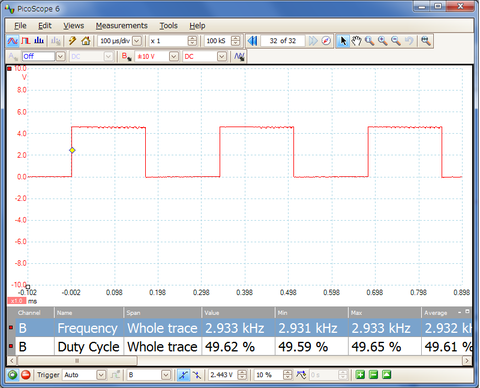The height and width of the screenshot is (388, 480).
Task: Stop capture with the red button
Action: (x=26, y=375)
